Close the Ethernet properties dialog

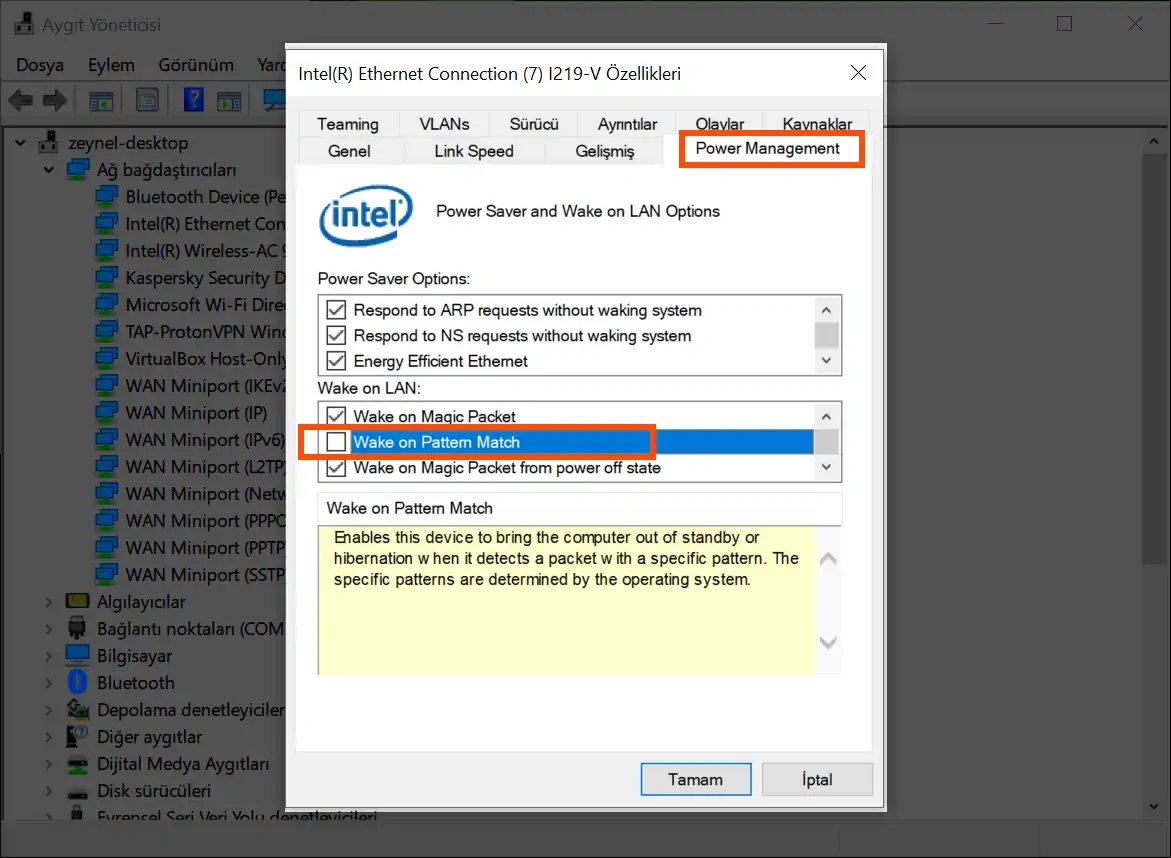pos(858,72)
